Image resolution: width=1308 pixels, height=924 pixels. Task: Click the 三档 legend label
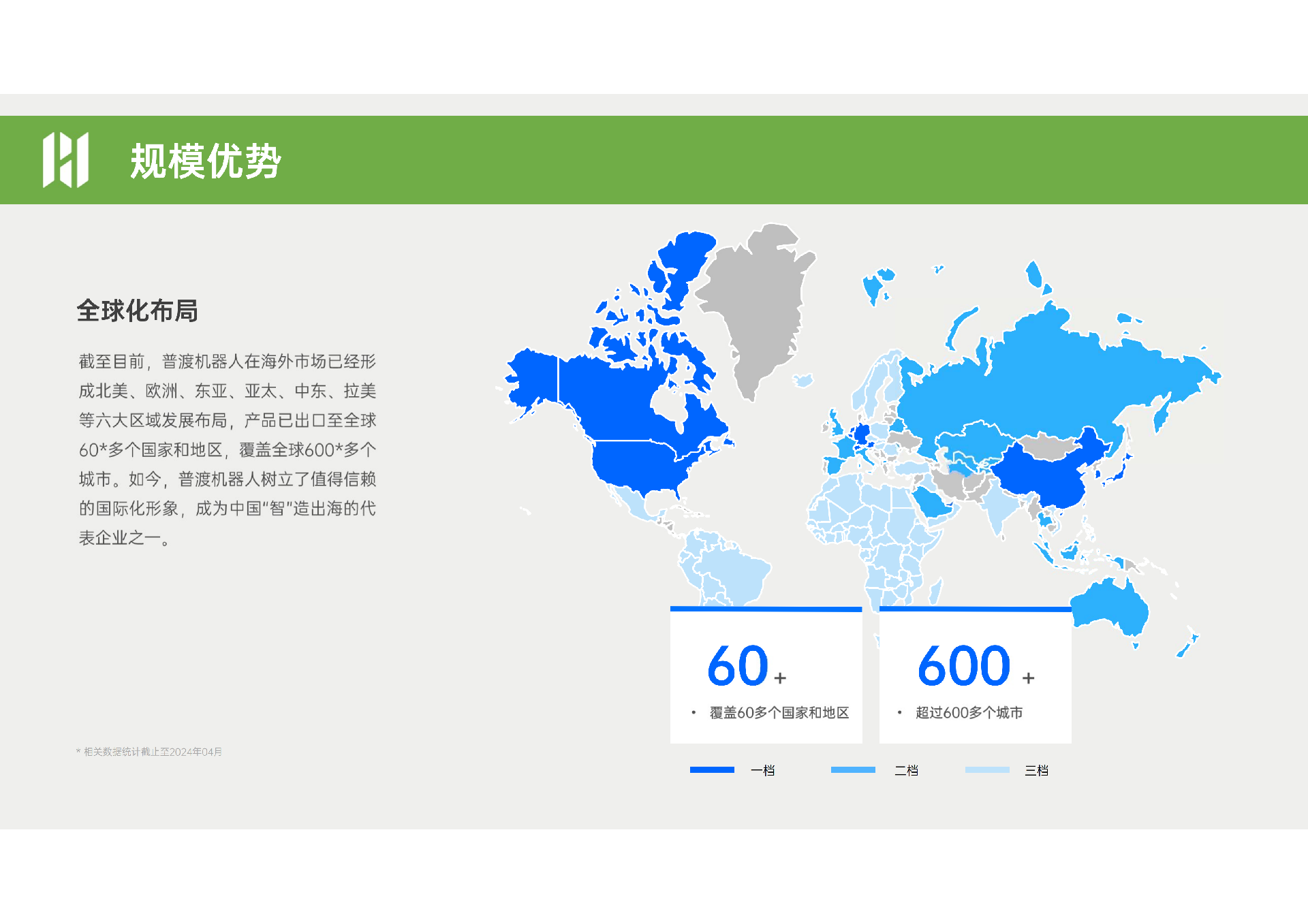click(1036, 770)
